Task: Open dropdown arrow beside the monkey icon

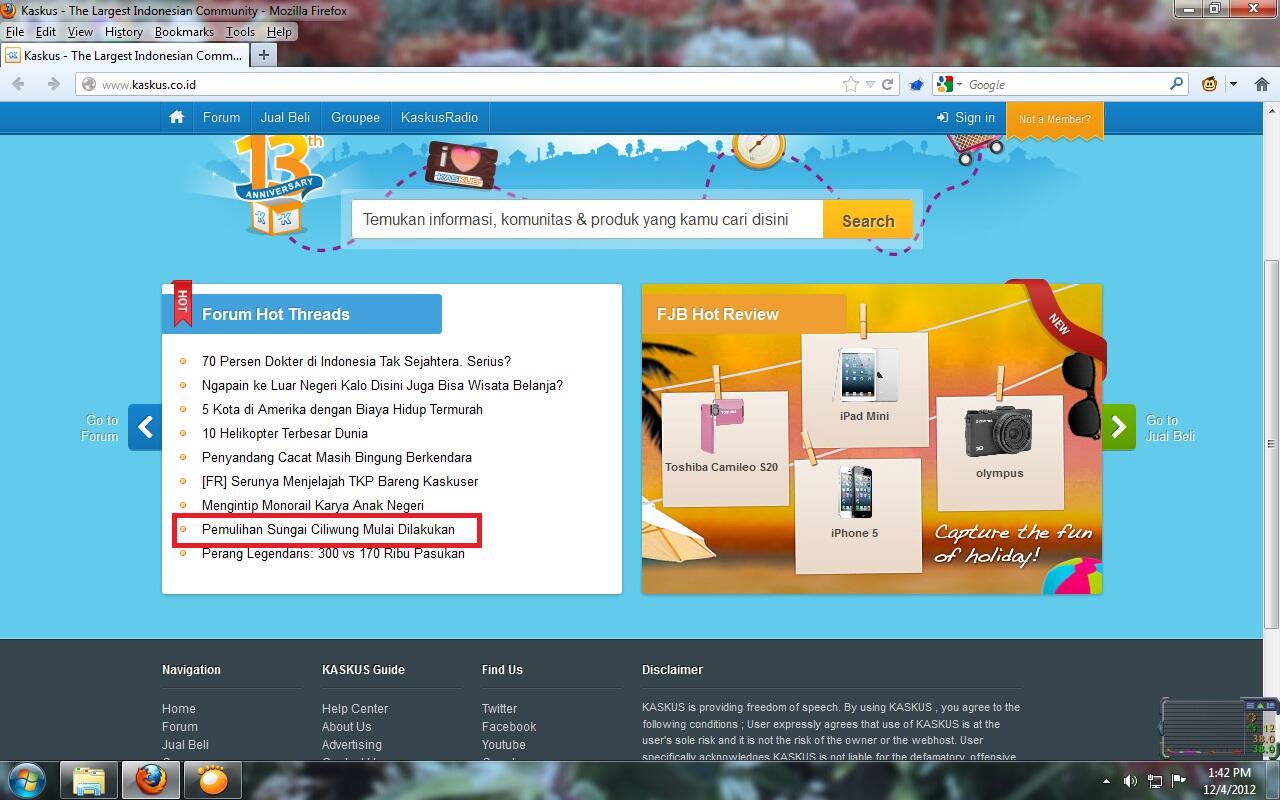Action: (1234, 85)
